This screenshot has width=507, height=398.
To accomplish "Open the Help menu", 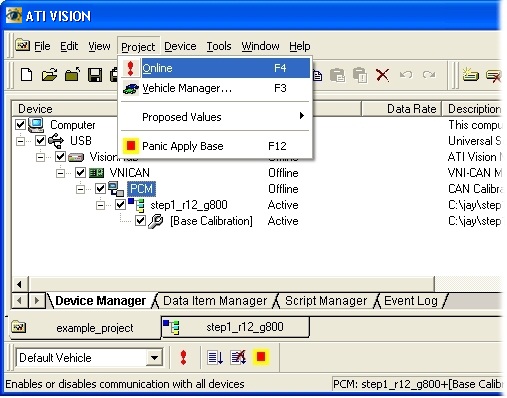I will pyautogui.click(x=300, y=46).
